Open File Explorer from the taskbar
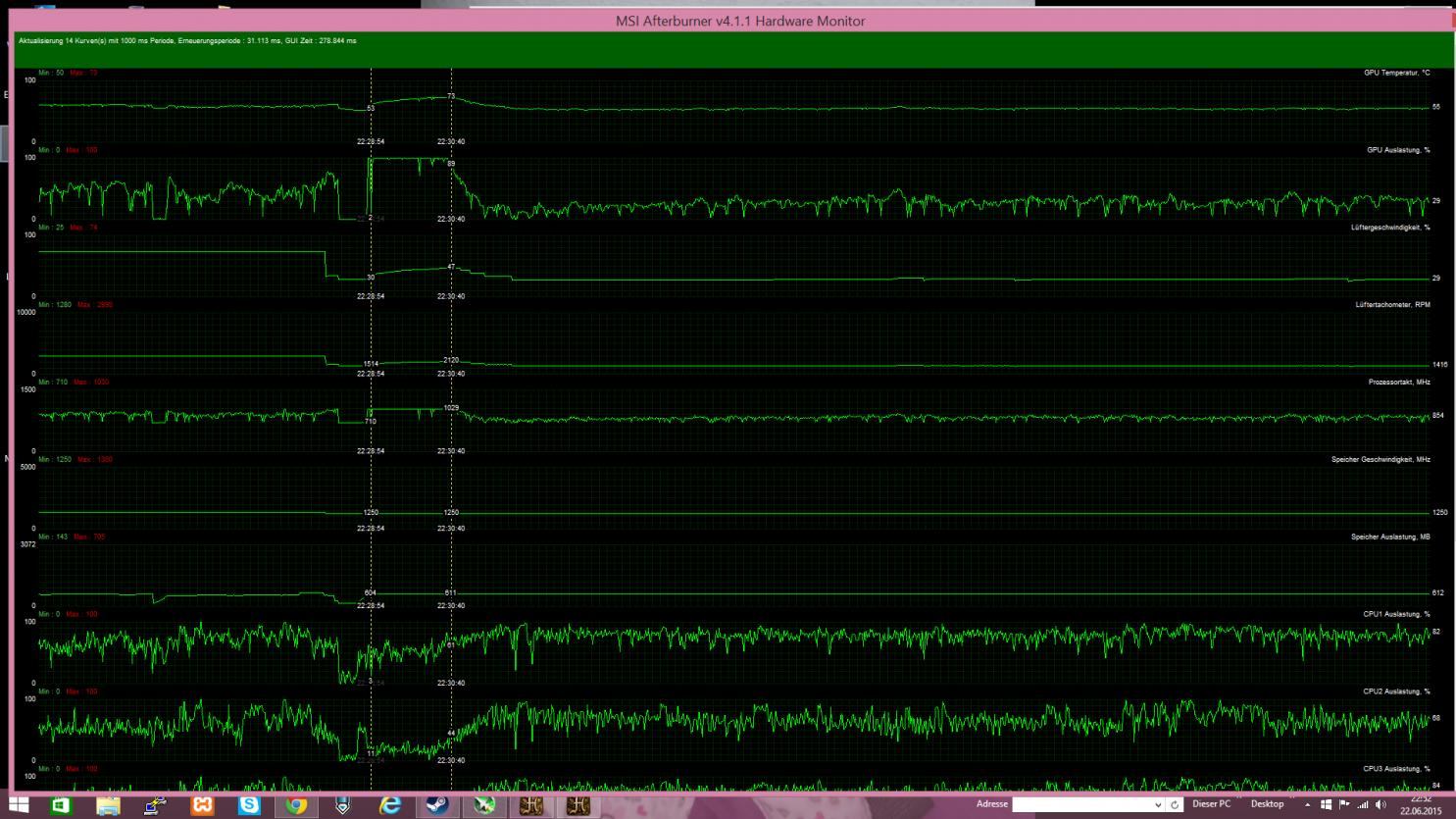The width and height of the screenshot is (1456, 819). [108, 805]
